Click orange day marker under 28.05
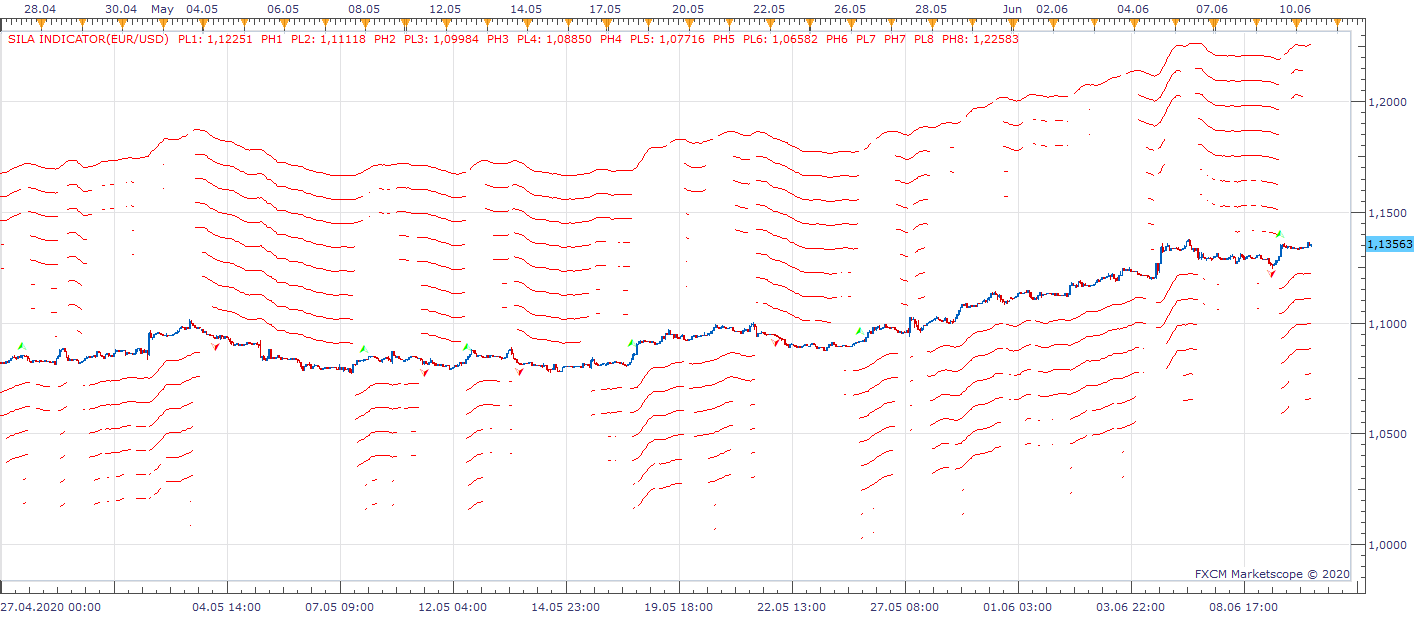 [x=931, y=24]
